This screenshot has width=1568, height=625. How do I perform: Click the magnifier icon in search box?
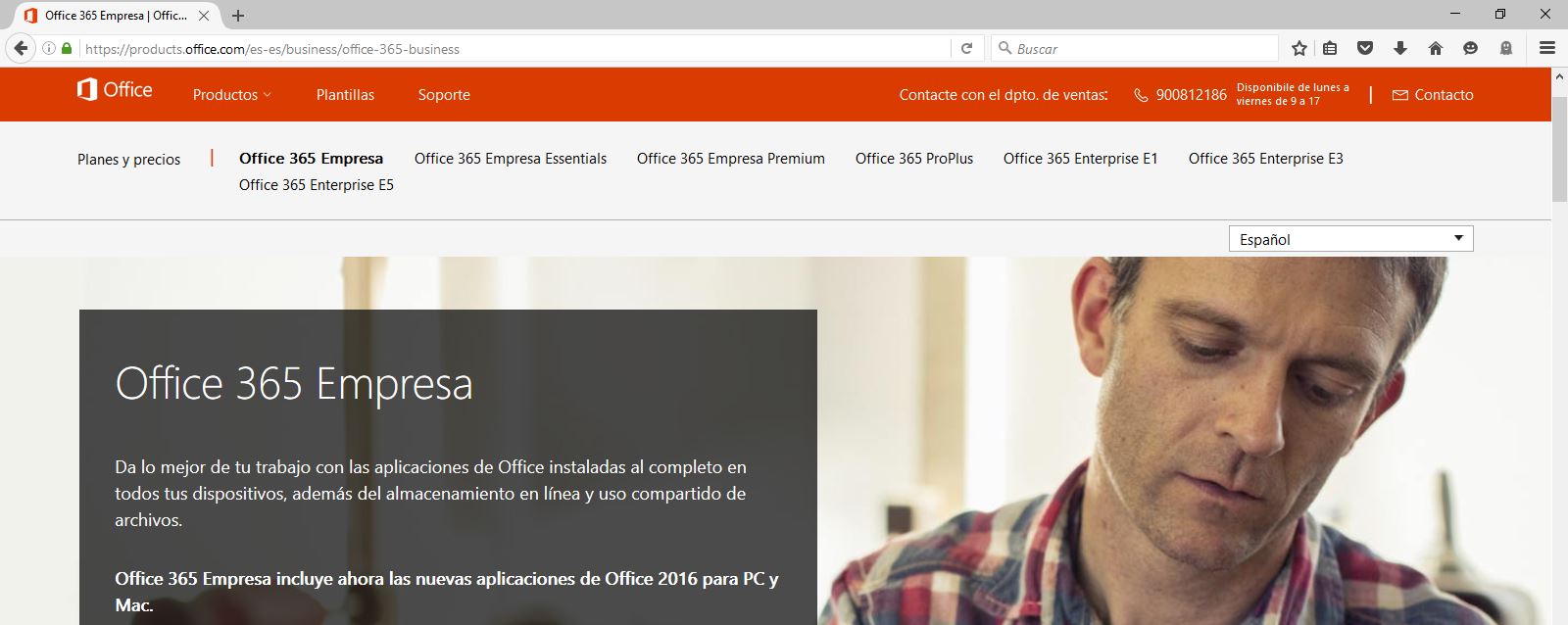1004,48
